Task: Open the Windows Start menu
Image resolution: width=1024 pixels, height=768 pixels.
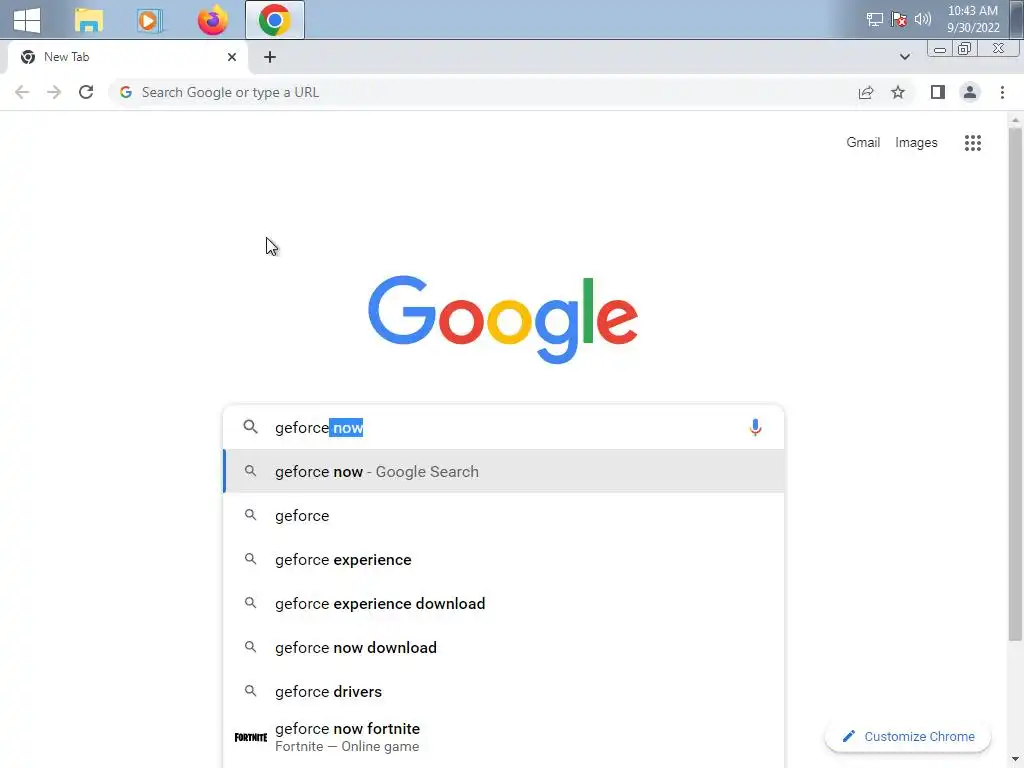Action: point(27,20)
